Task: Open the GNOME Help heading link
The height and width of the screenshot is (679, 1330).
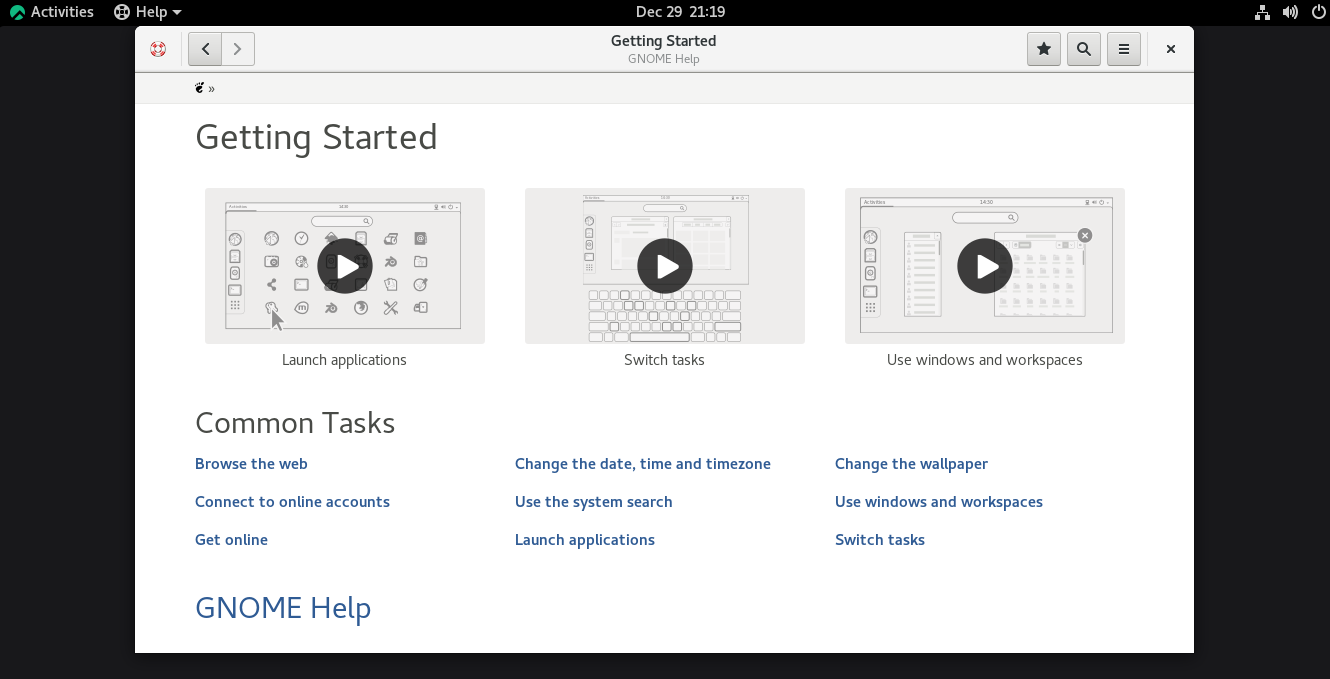Action: click(283, 608)
